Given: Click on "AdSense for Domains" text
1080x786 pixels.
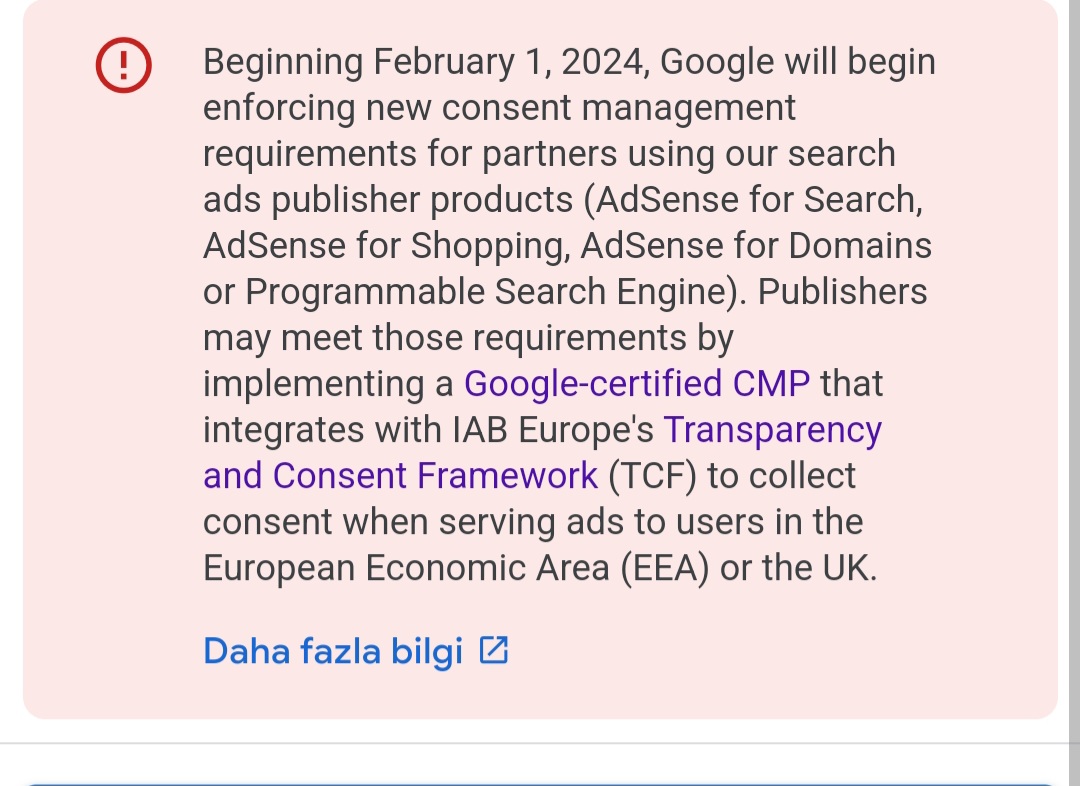Looking at the screenshot, I should point(756,246).
